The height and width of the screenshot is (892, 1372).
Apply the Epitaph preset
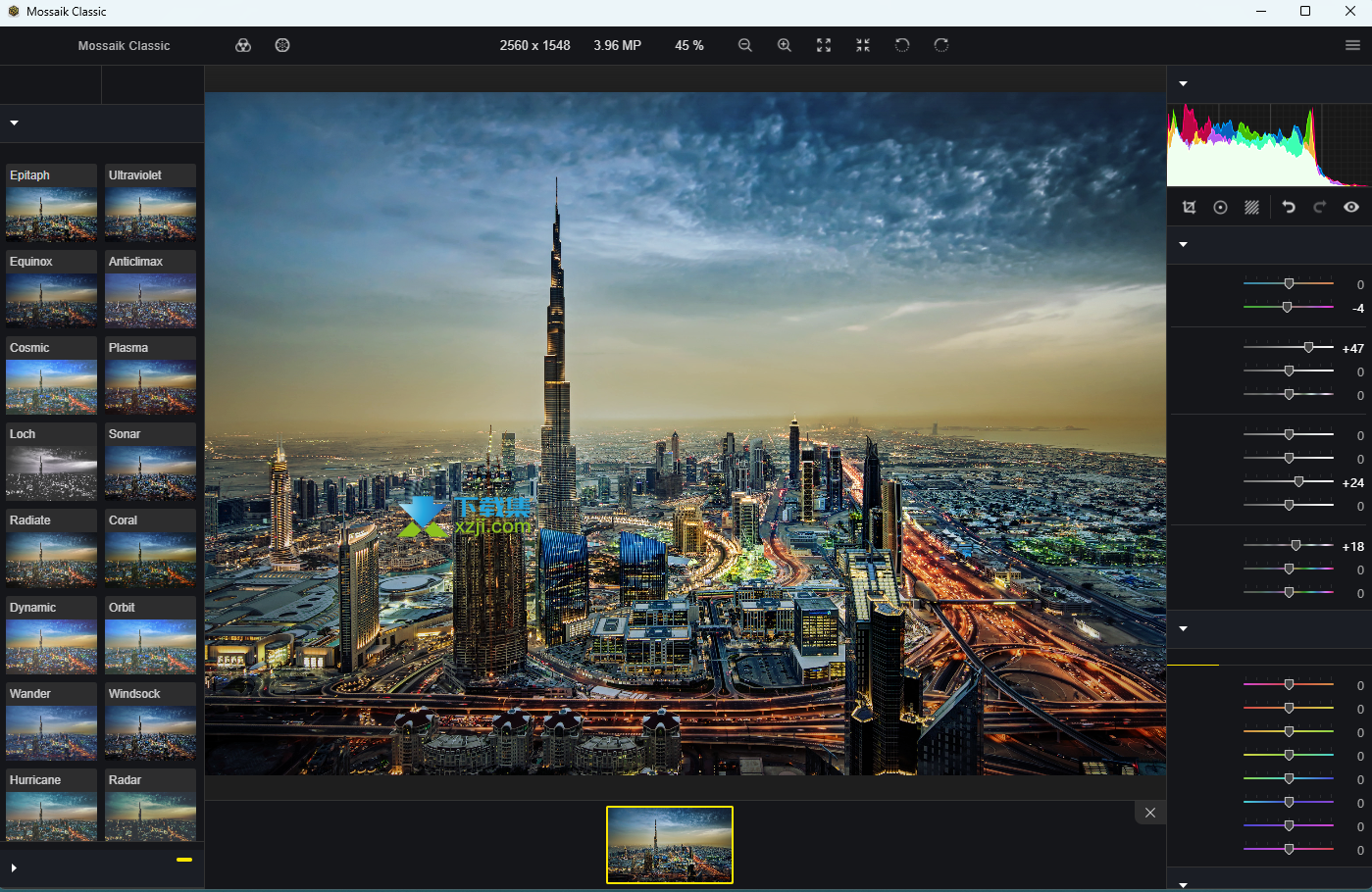tap(51, 203)
